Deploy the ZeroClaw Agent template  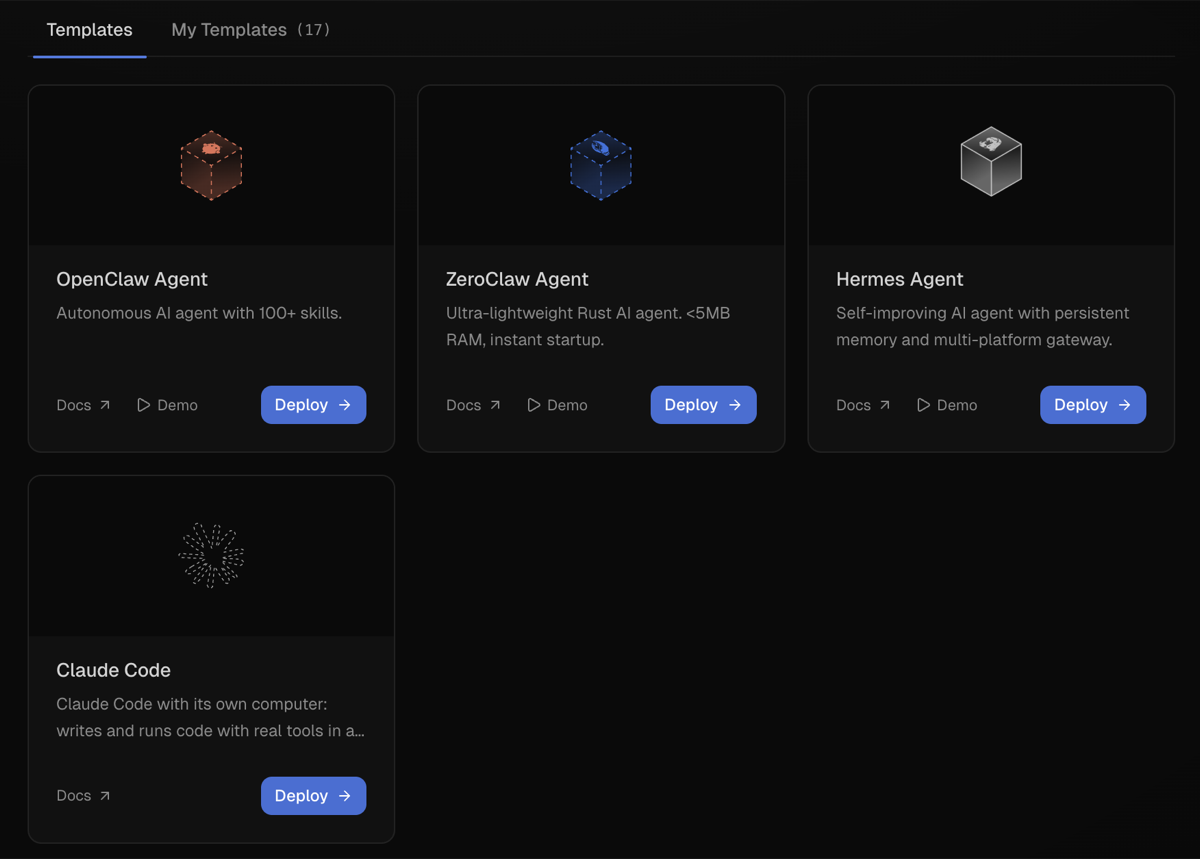pyautogui.click(x=703, y=405)
